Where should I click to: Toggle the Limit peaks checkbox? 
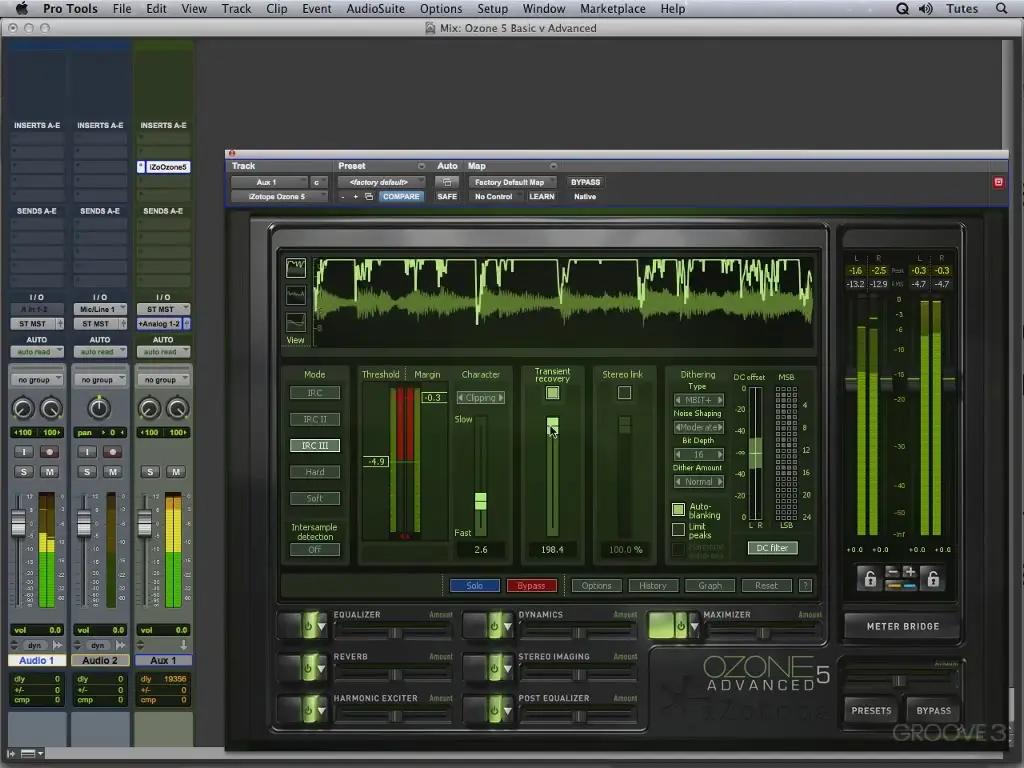pos(679,529)
